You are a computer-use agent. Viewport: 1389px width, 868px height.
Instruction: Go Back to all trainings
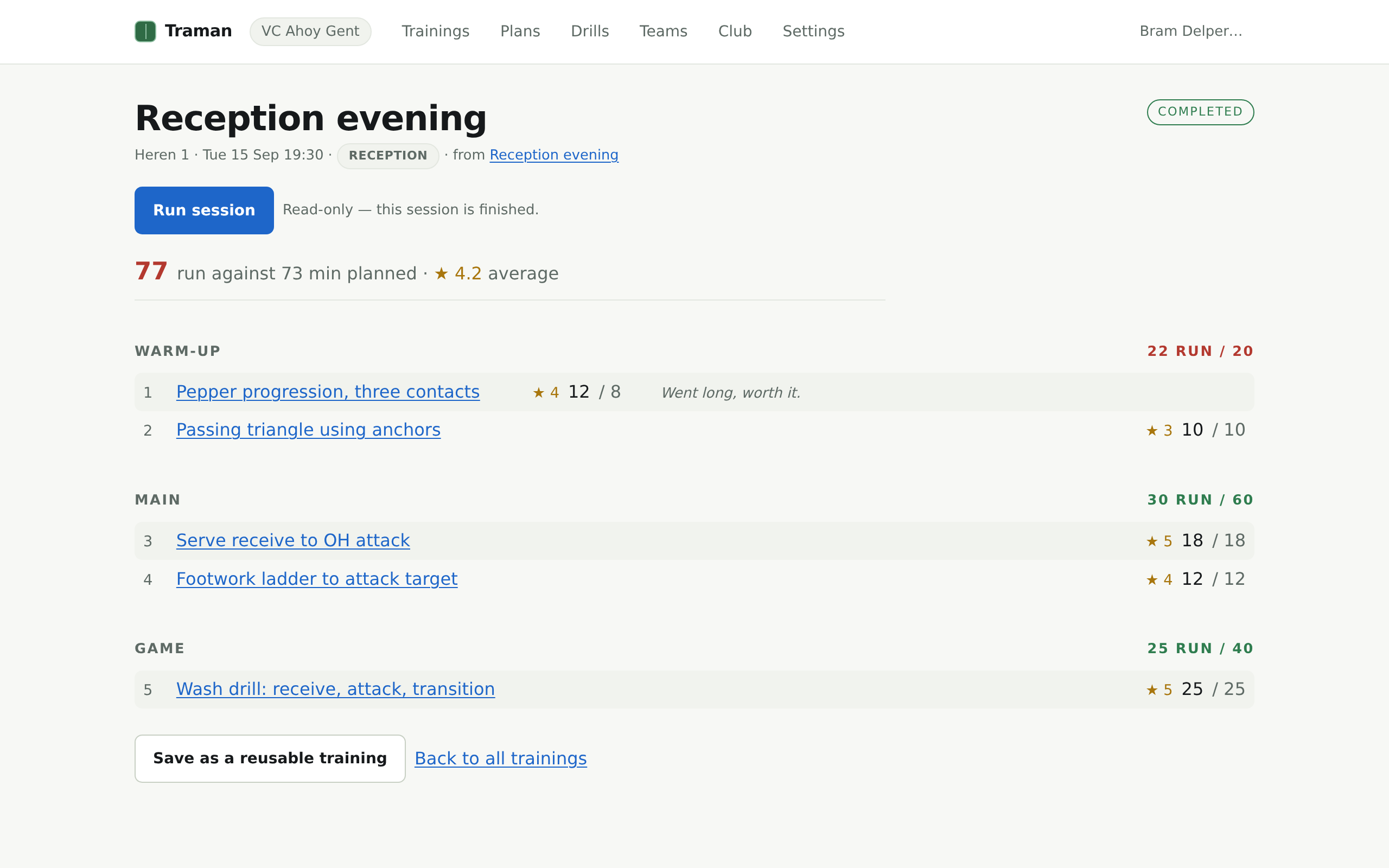pyautogui.click(x=500, y=759)
